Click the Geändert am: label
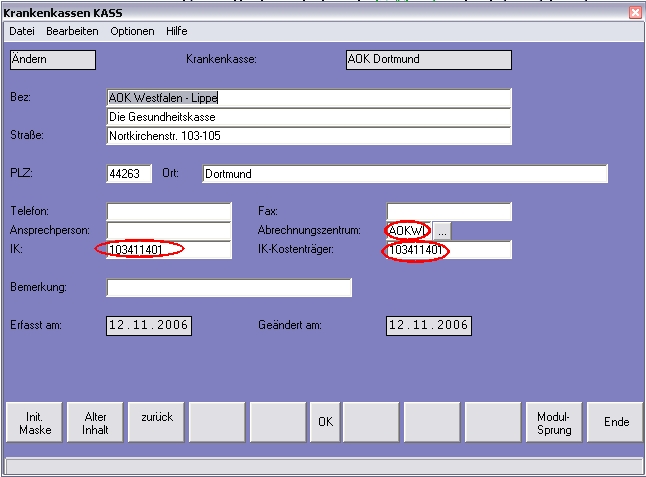646x477 pixels. tap(290, 325)
